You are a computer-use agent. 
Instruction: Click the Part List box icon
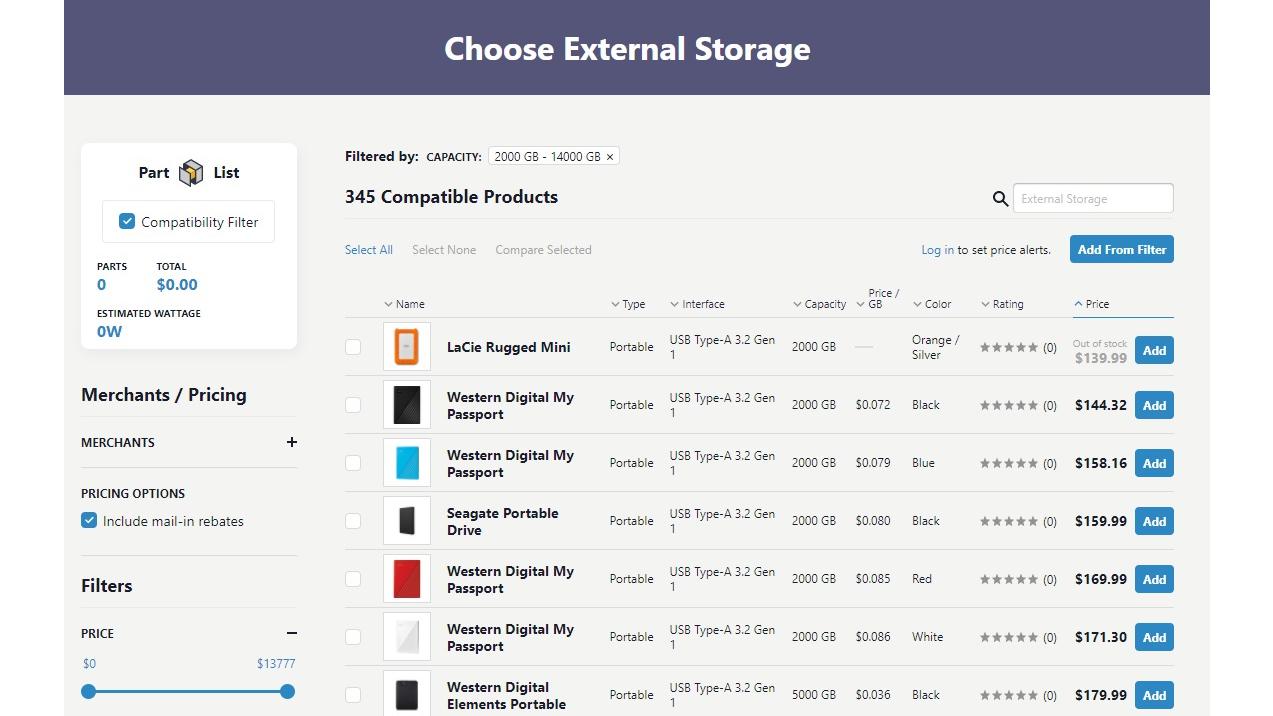pyautogui.click(x=191, y=173)
